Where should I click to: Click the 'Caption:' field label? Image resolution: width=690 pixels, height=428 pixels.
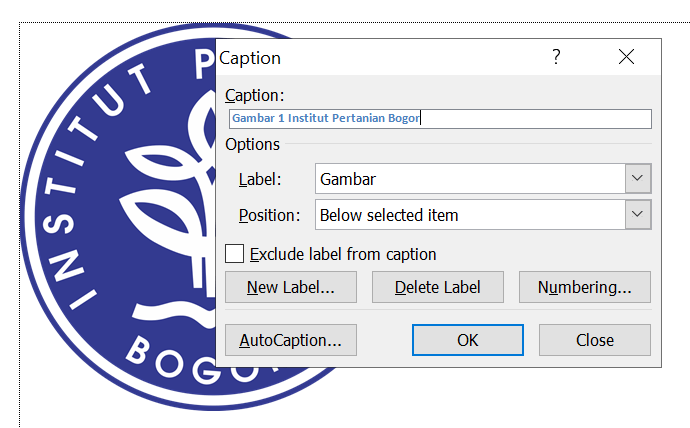click(x=254, y=95)
